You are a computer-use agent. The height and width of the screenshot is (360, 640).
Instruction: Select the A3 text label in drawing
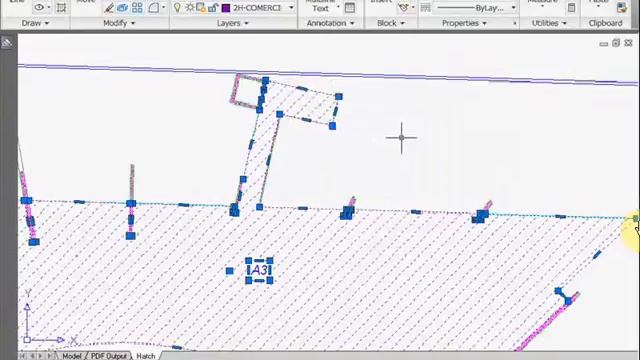tap(260, 270)
